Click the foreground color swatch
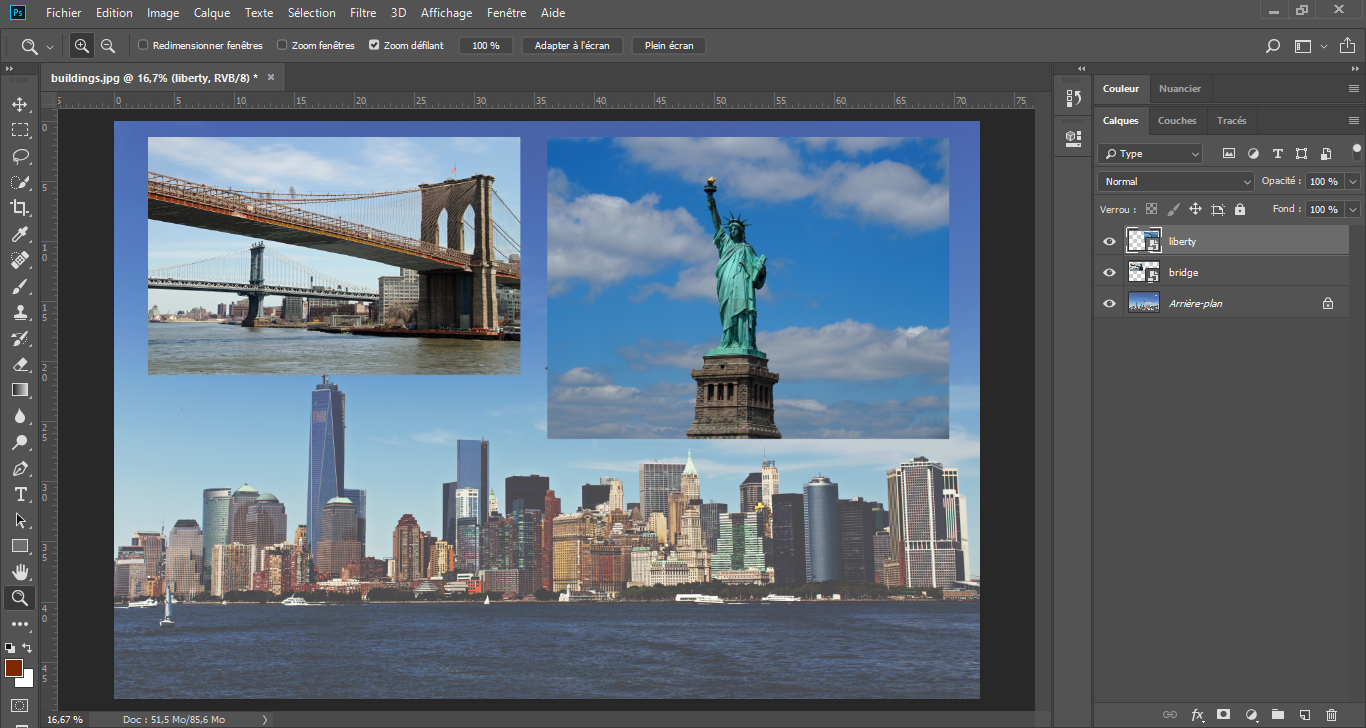This screenshot has width=1366, height=728. [13, 667]
